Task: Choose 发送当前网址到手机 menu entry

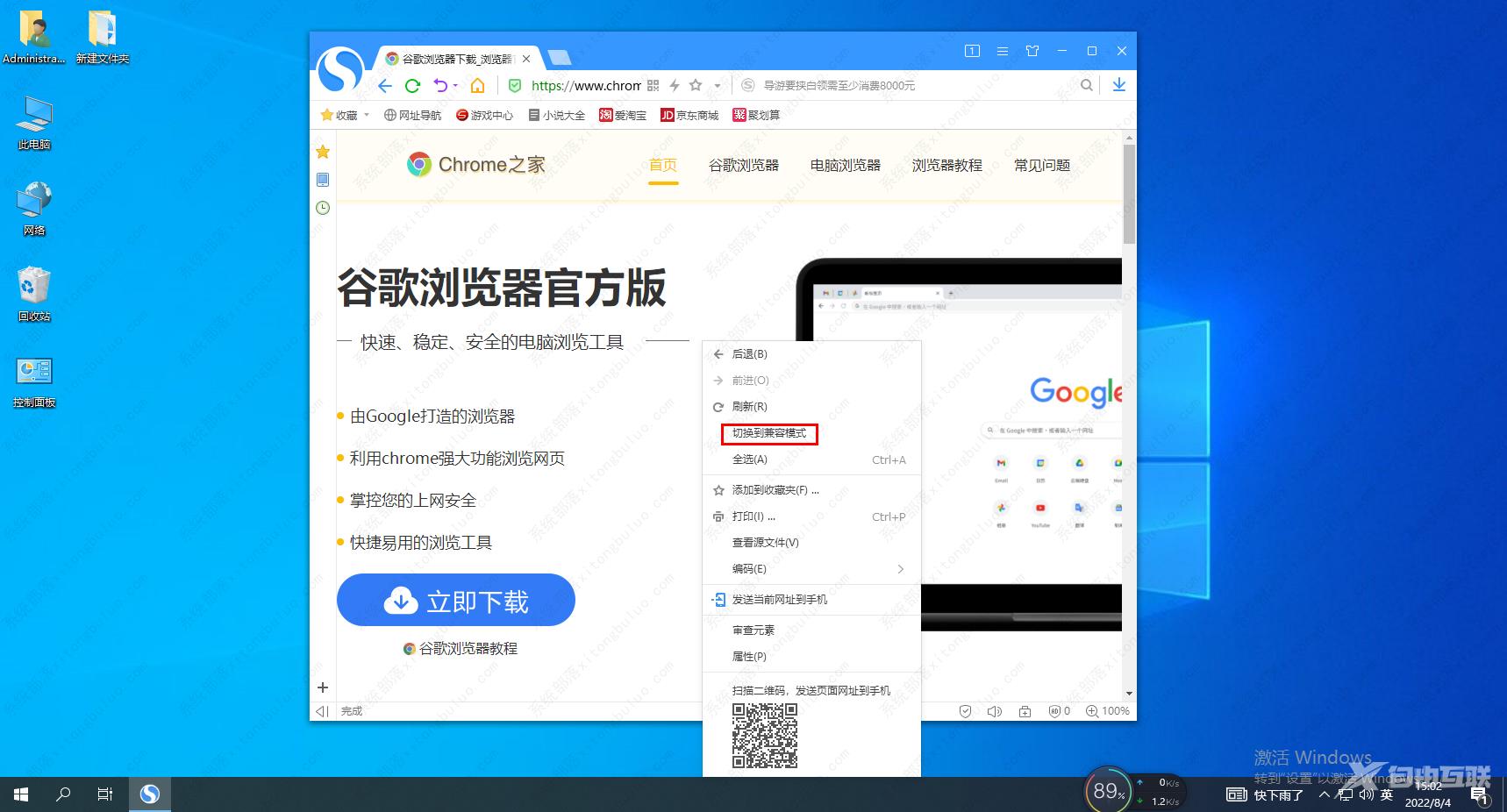Action: tap(811, 600)
